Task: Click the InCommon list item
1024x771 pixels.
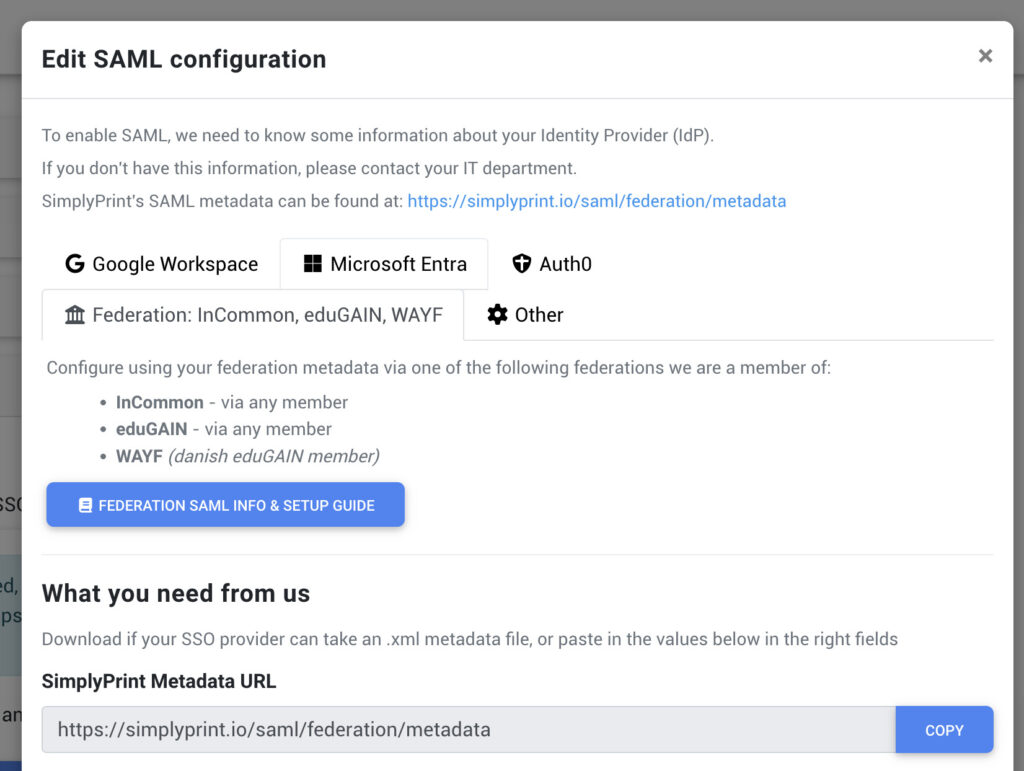Action: pos(232,402)
